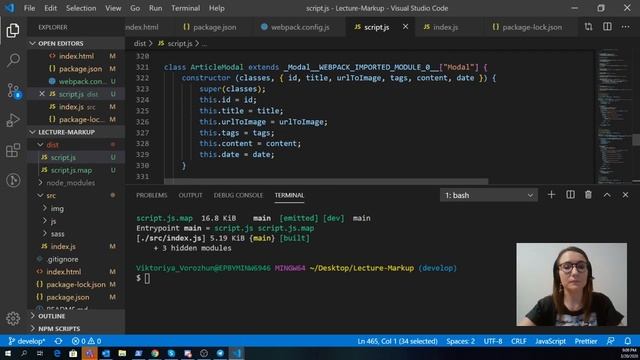Open .gitignore in the file tree
This screenshot has height=360, width=640.
[76, 259]
